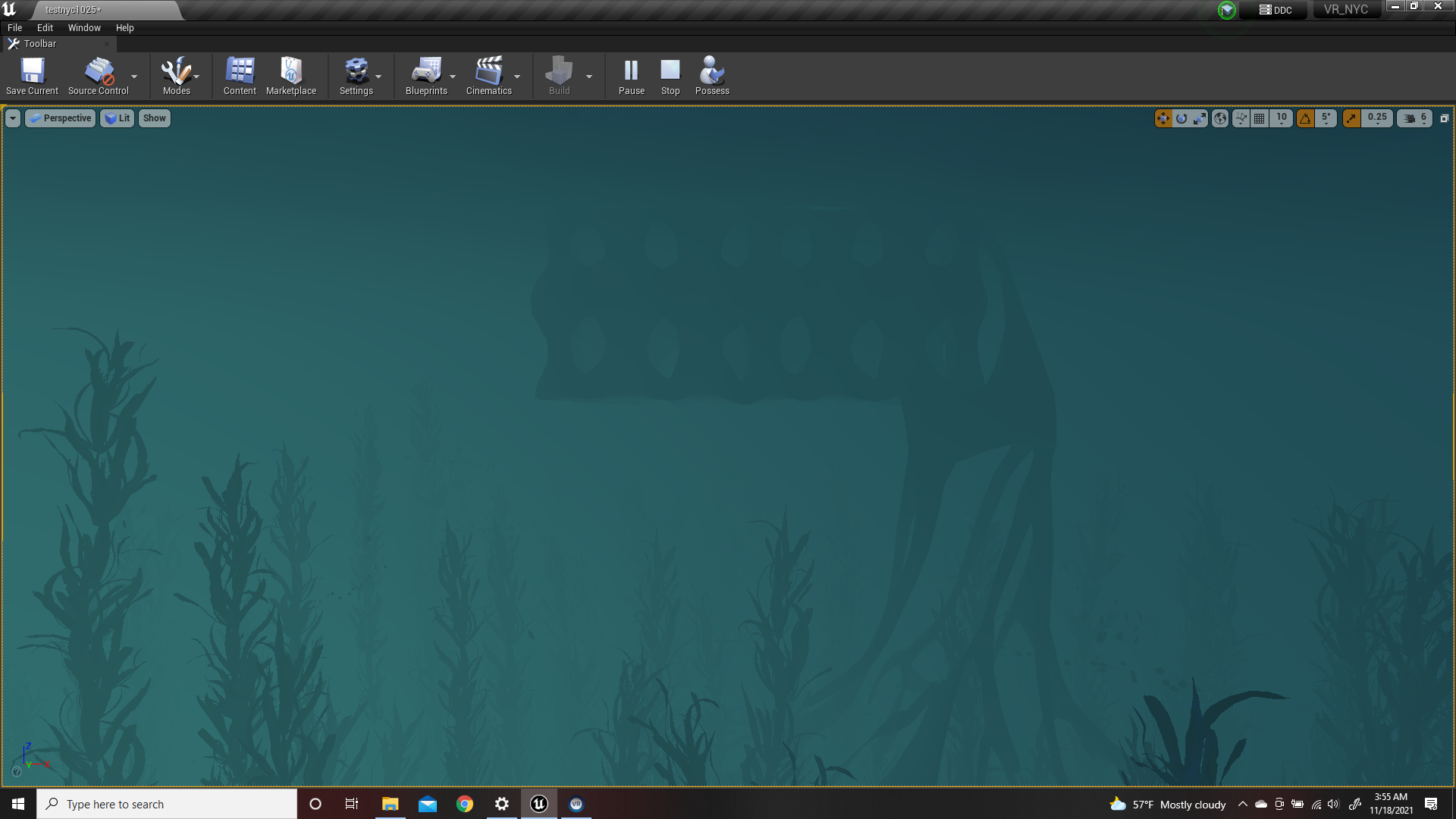Stop the play session
This screenshot has width=1456, height=819.
pyautogui.click(x=670, y=76)
